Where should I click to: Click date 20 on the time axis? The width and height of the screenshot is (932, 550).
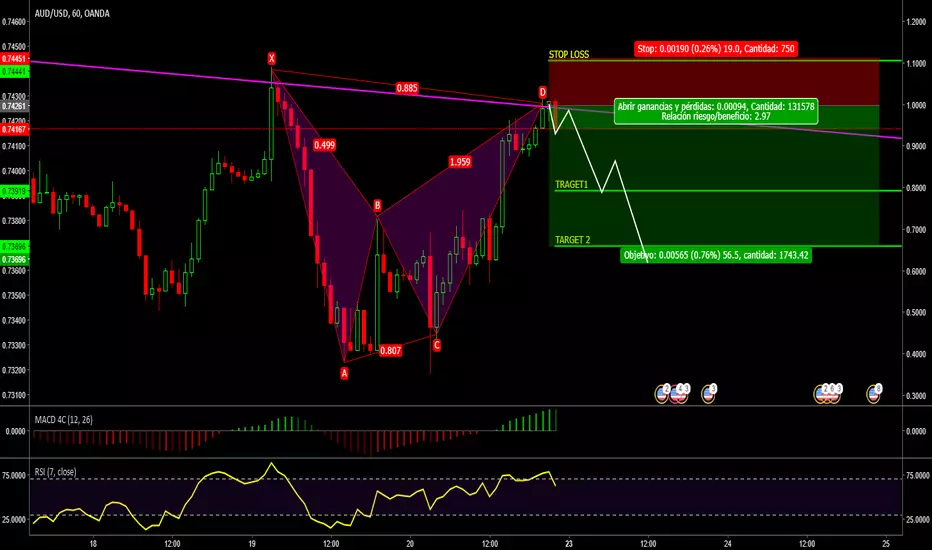pos(410,543)
